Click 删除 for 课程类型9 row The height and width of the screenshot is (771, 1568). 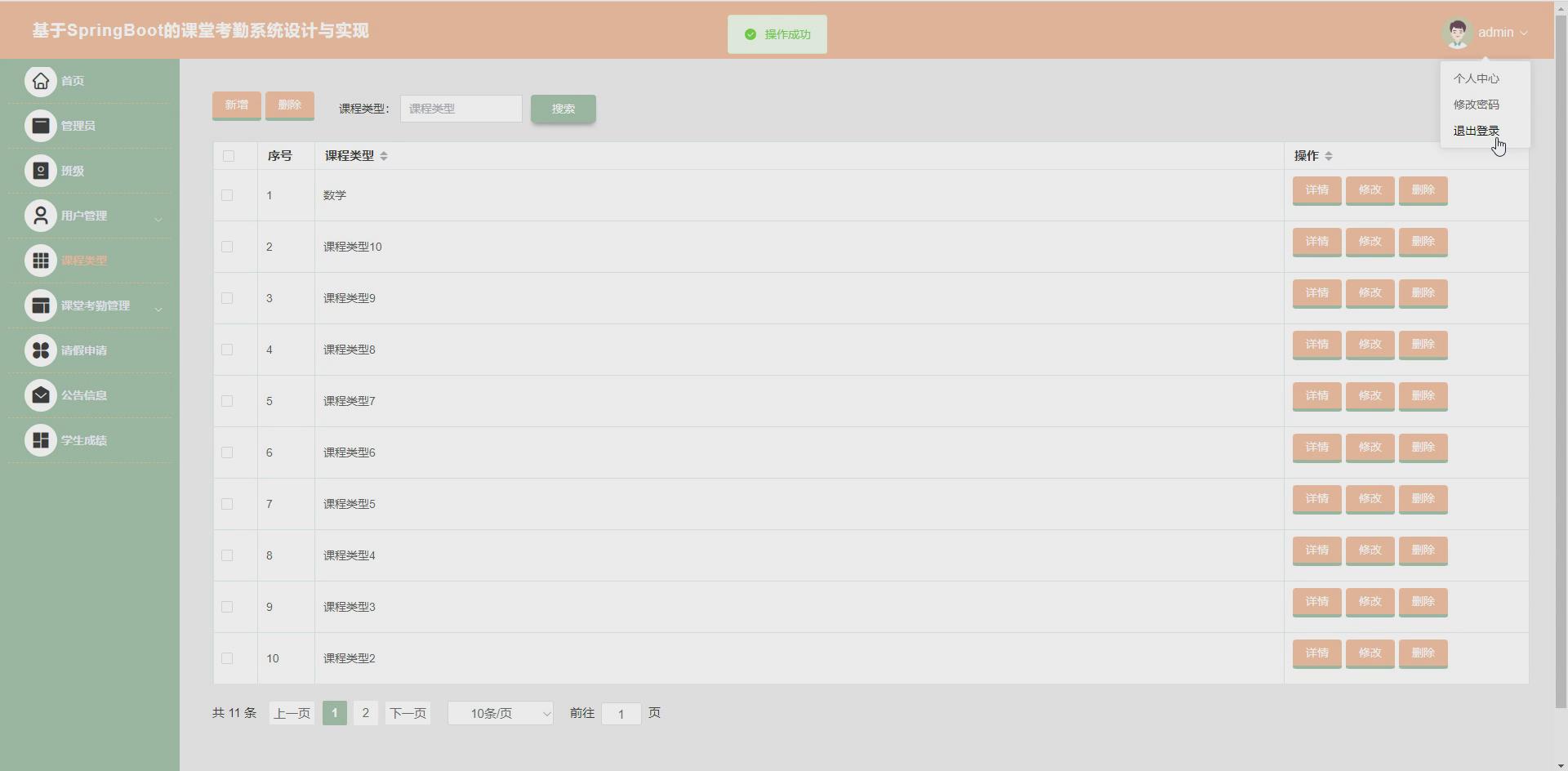coord(1423,293)
